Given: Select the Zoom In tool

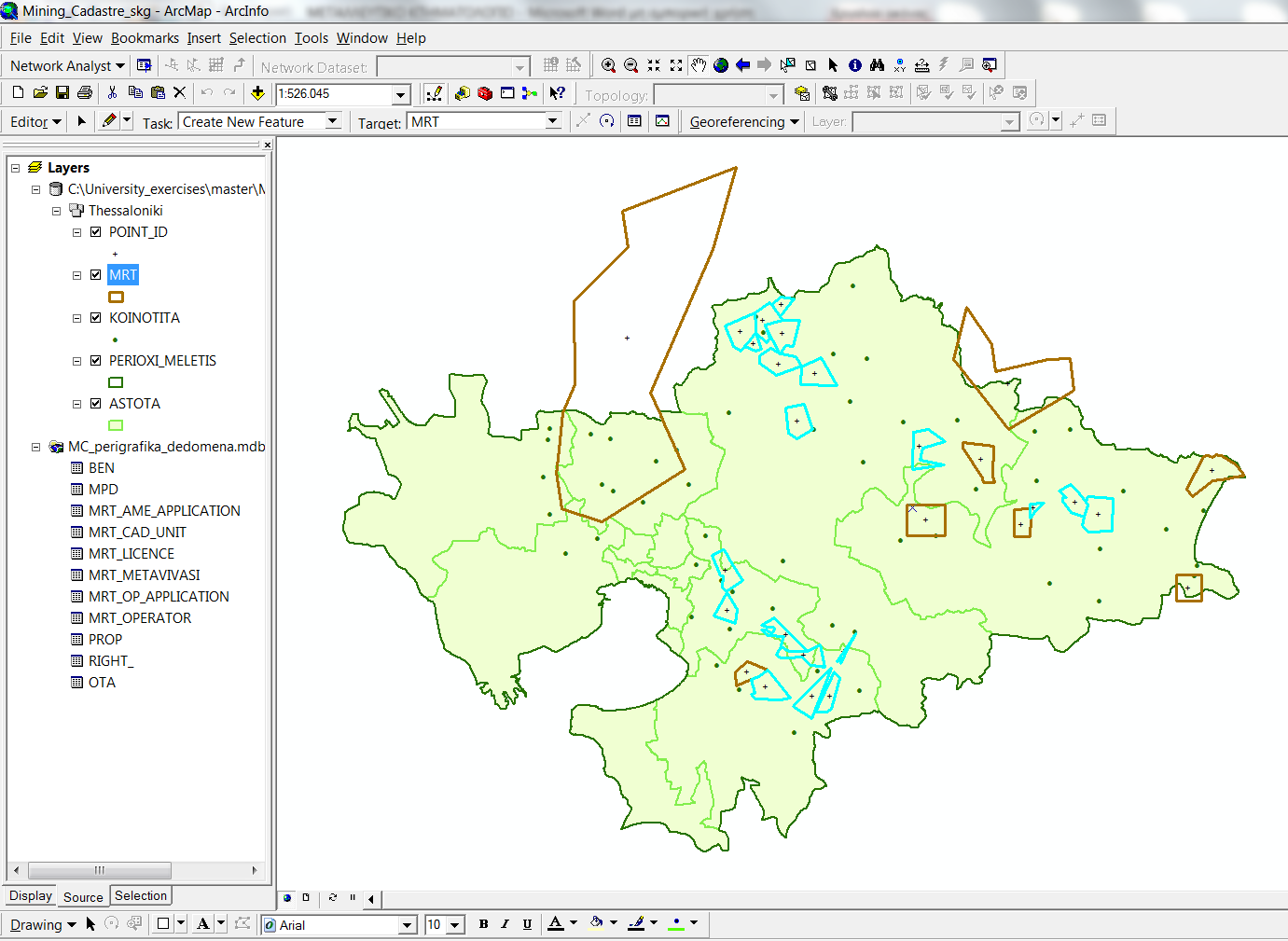Looking at the screenshot, I should tap(609, 65).
